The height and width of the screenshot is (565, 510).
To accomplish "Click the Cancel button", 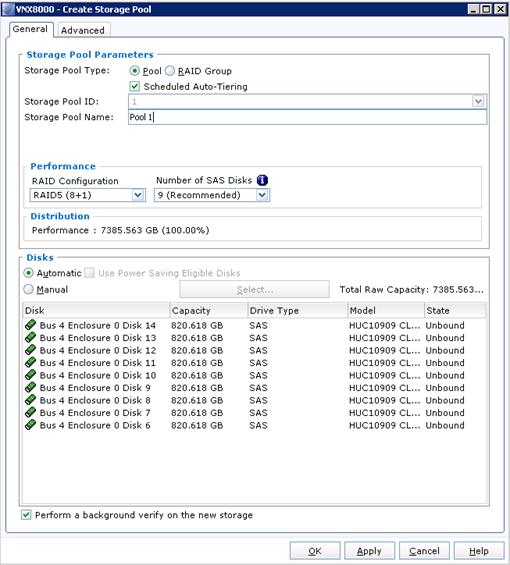I will [424, 551].
